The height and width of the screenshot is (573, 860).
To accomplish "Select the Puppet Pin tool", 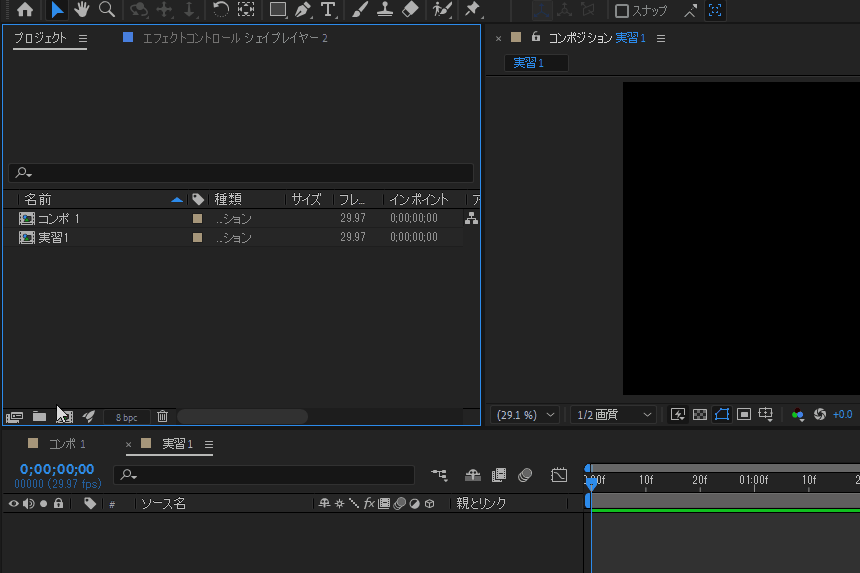I will [472, 9].
